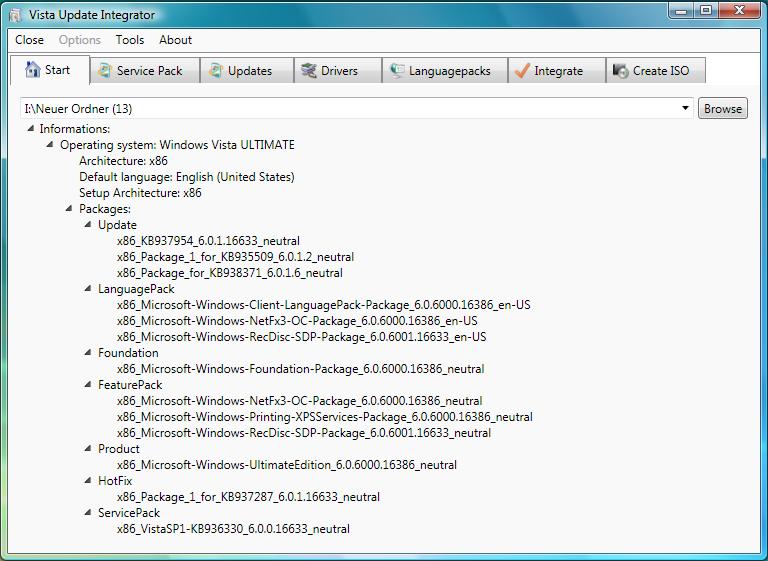Screen dimensions: 768x561
Task: Click the HotFix category label
Action: (115, 481)
